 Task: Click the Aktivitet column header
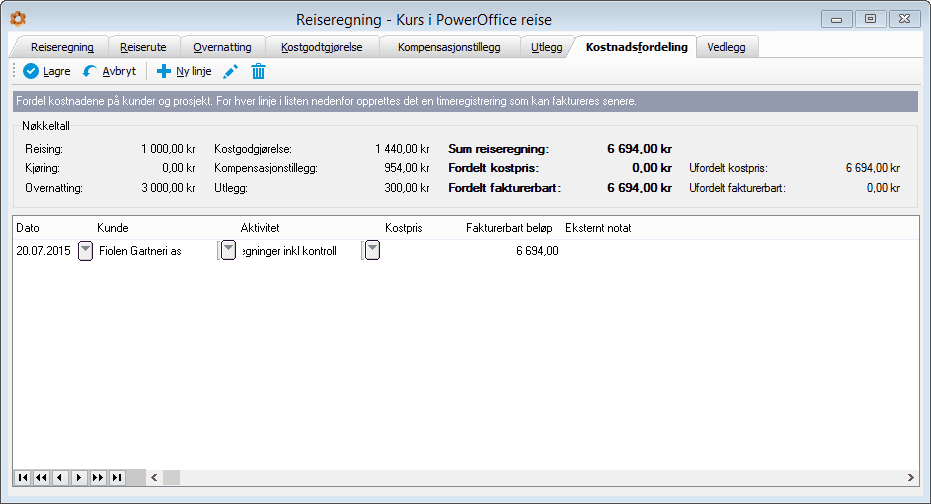[259, 228]
